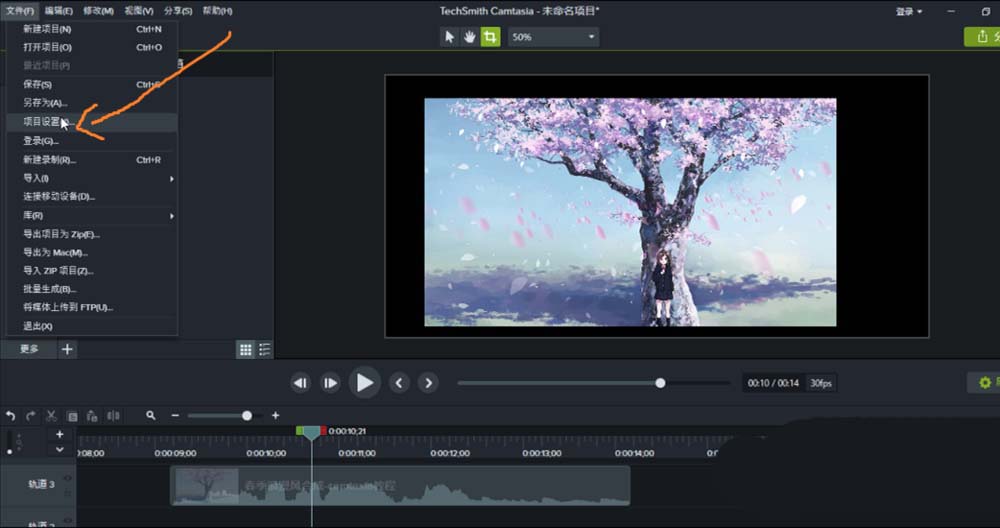
Task: Click the 00:10 / 00:14 time display
Action: [x=773, y=383]
